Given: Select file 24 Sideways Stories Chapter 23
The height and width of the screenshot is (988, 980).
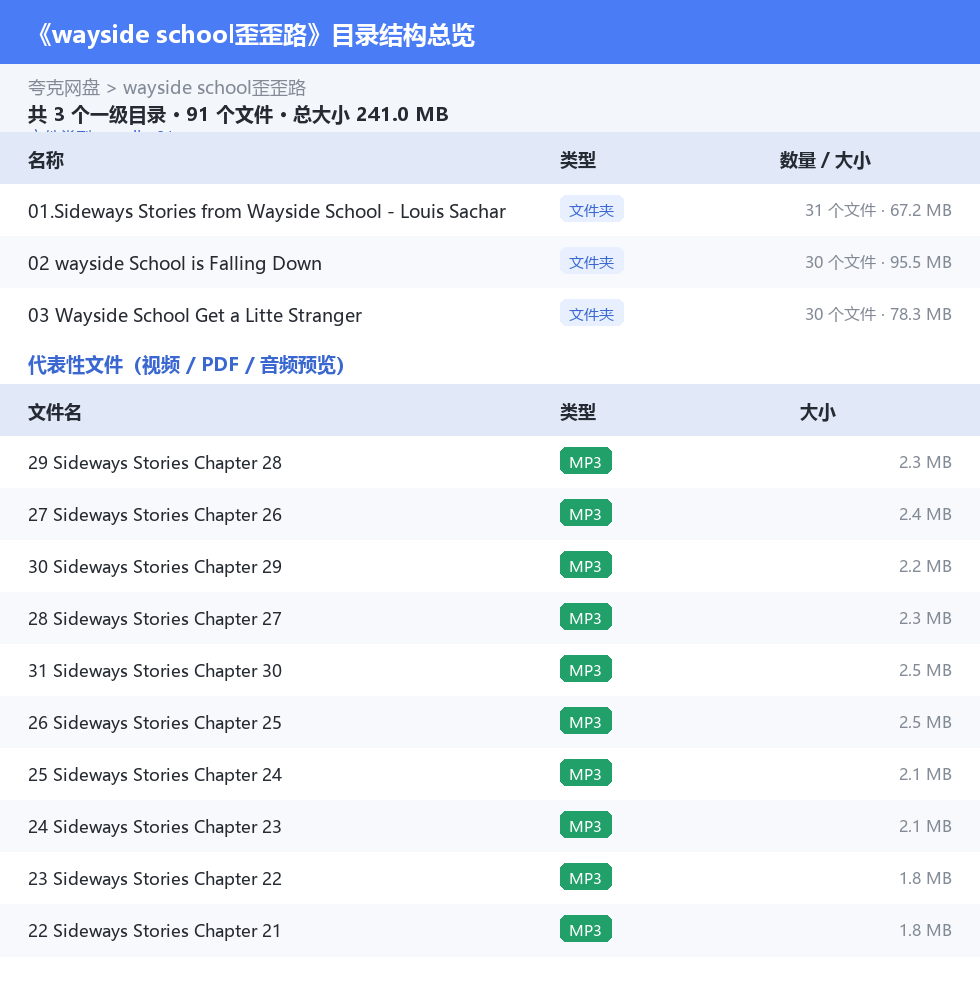Looking at the screenshot, I should coord(154,827).
